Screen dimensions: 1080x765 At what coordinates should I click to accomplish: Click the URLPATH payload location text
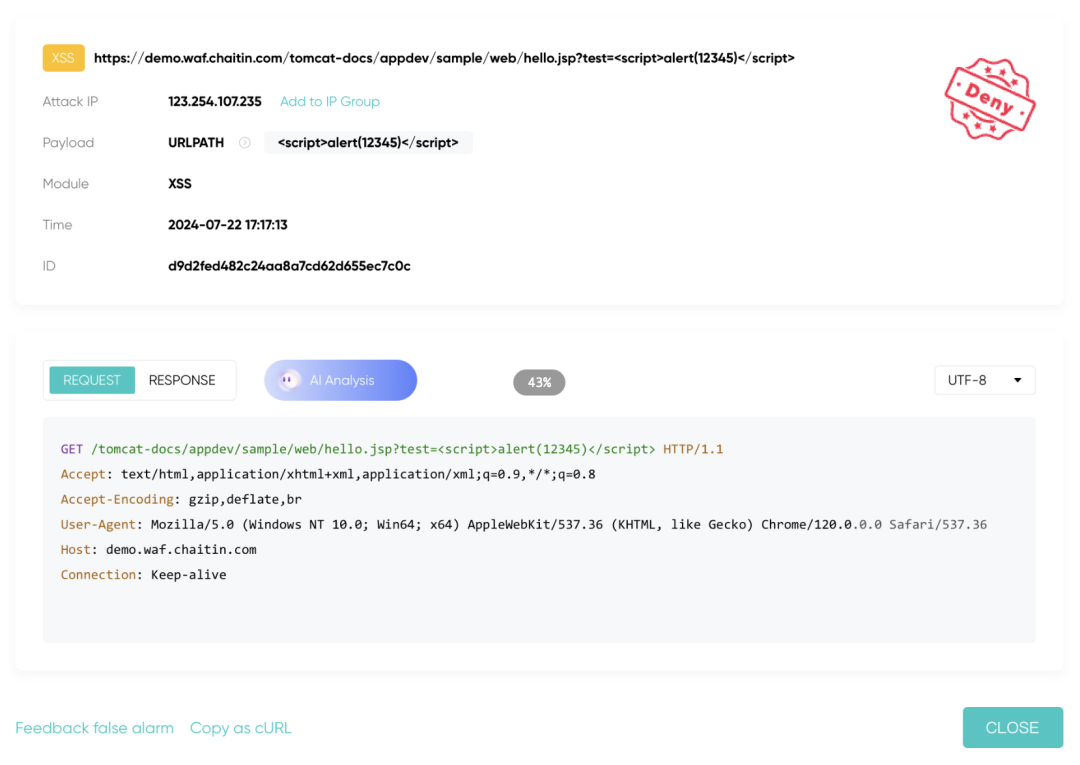196,143
